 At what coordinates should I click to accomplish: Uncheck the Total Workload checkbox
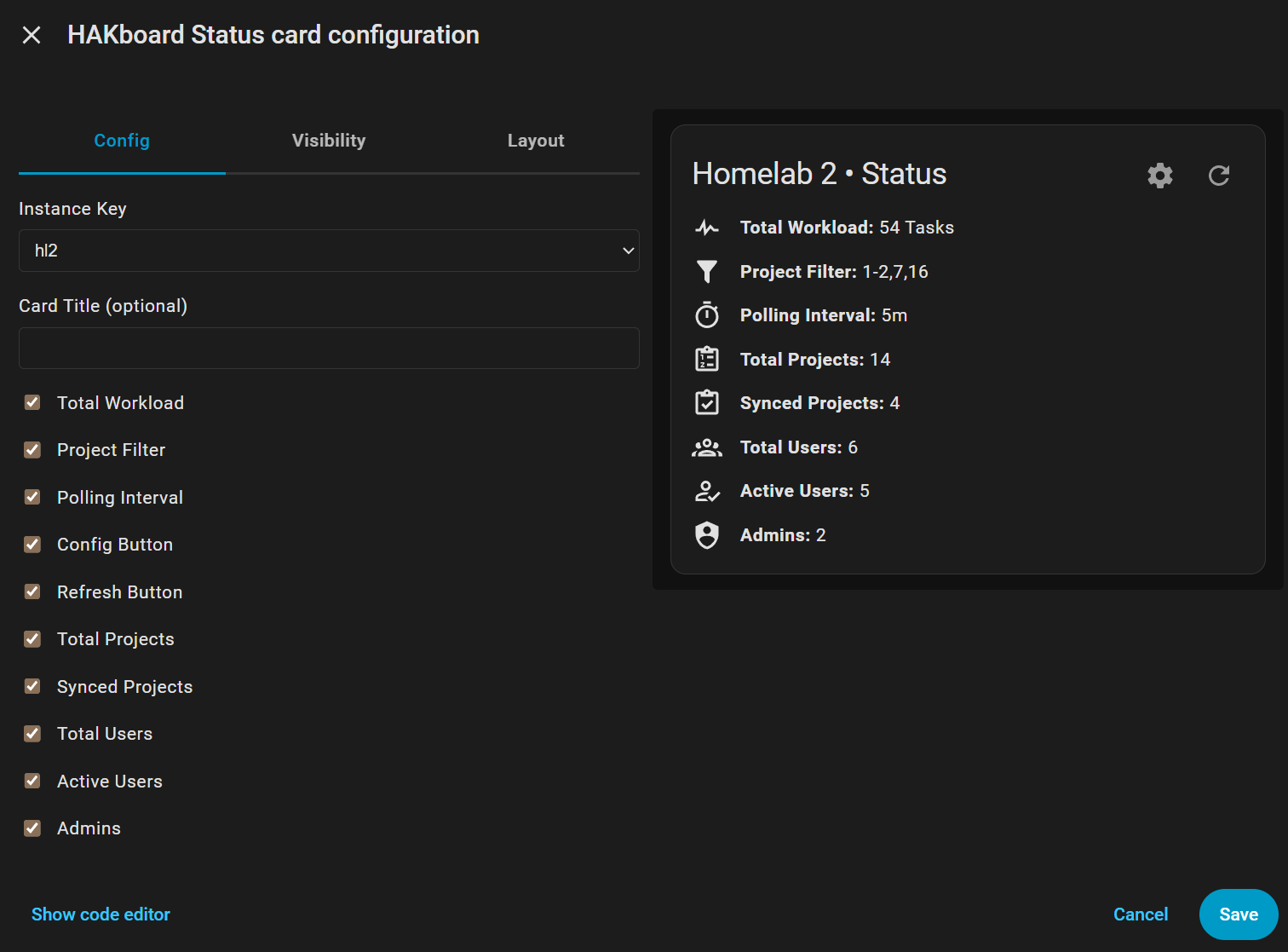[32, 402]
